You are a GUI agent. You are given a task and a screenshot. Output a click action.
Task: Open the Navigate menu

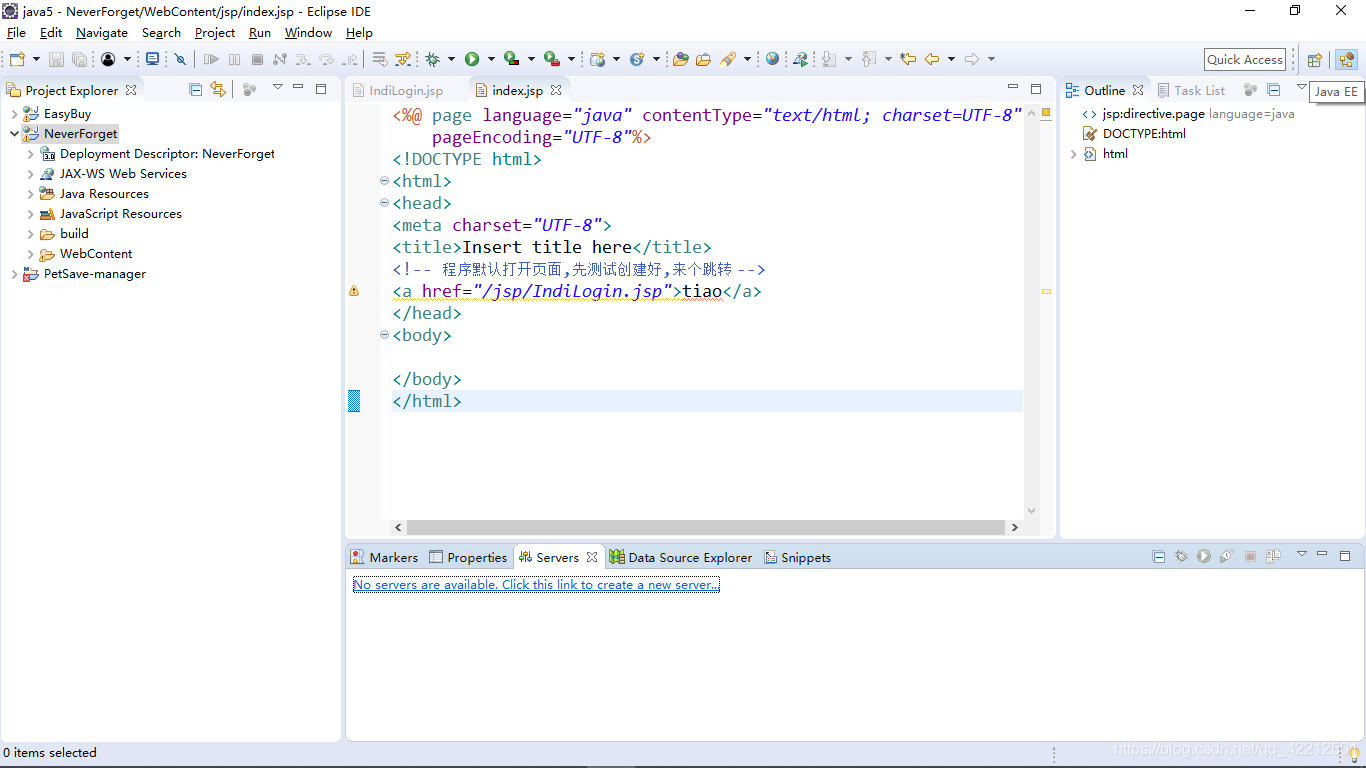tap(102, 33)
